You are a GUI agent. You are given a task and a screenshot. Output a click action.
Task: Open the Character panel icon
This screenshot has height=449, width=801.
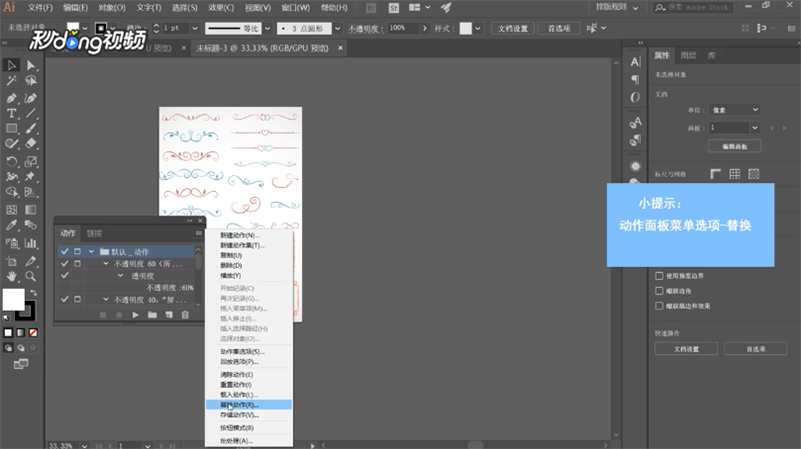tap(635, 62)
